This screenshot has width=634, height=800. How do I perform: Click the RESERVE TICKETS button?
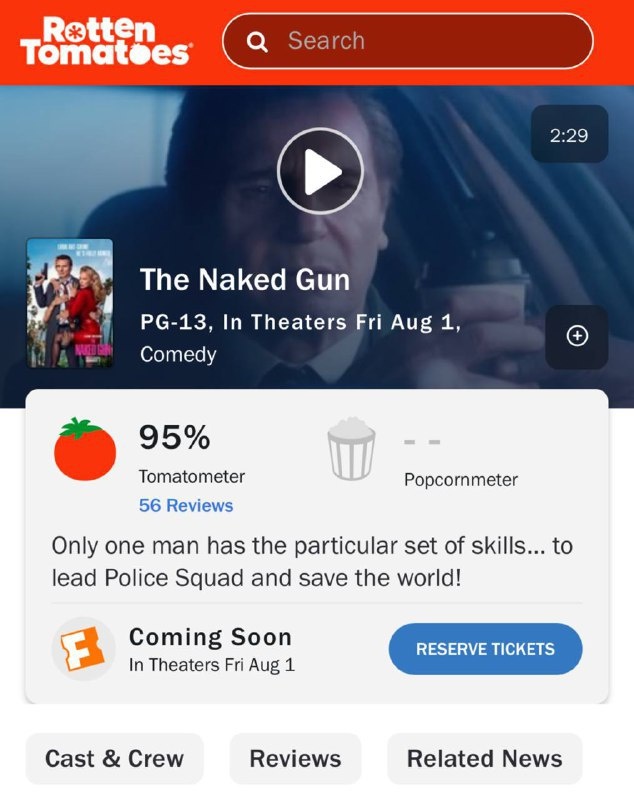(485, 649)
